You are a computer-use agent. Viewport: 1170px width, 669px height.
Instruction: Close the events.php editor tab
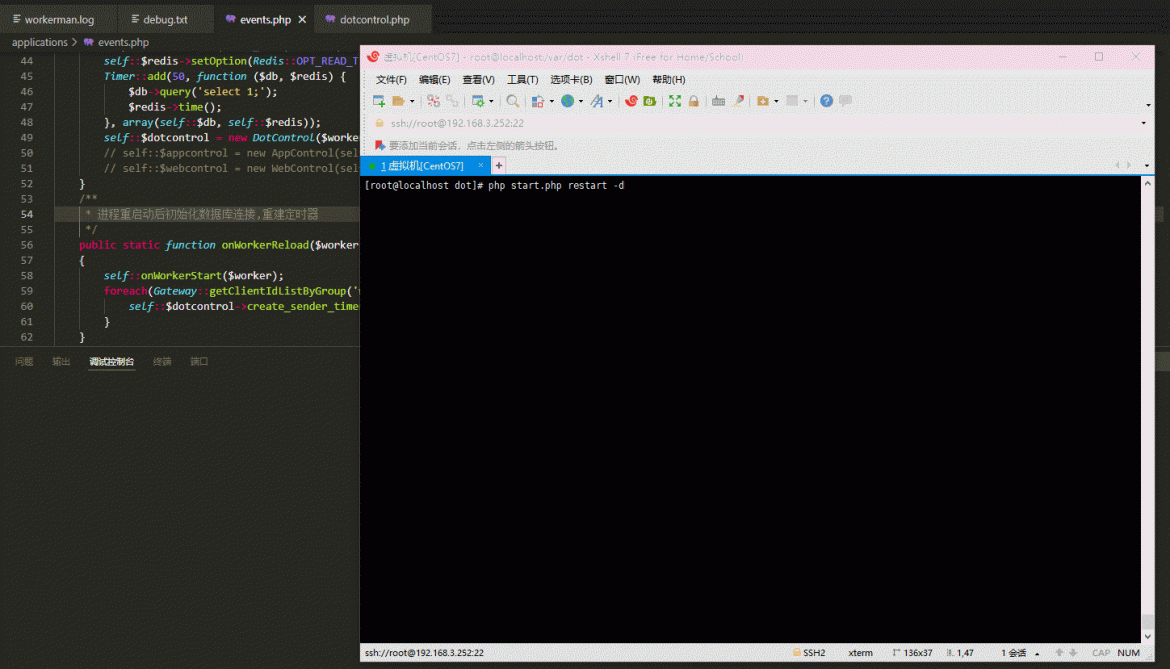(x=302, y=19)
